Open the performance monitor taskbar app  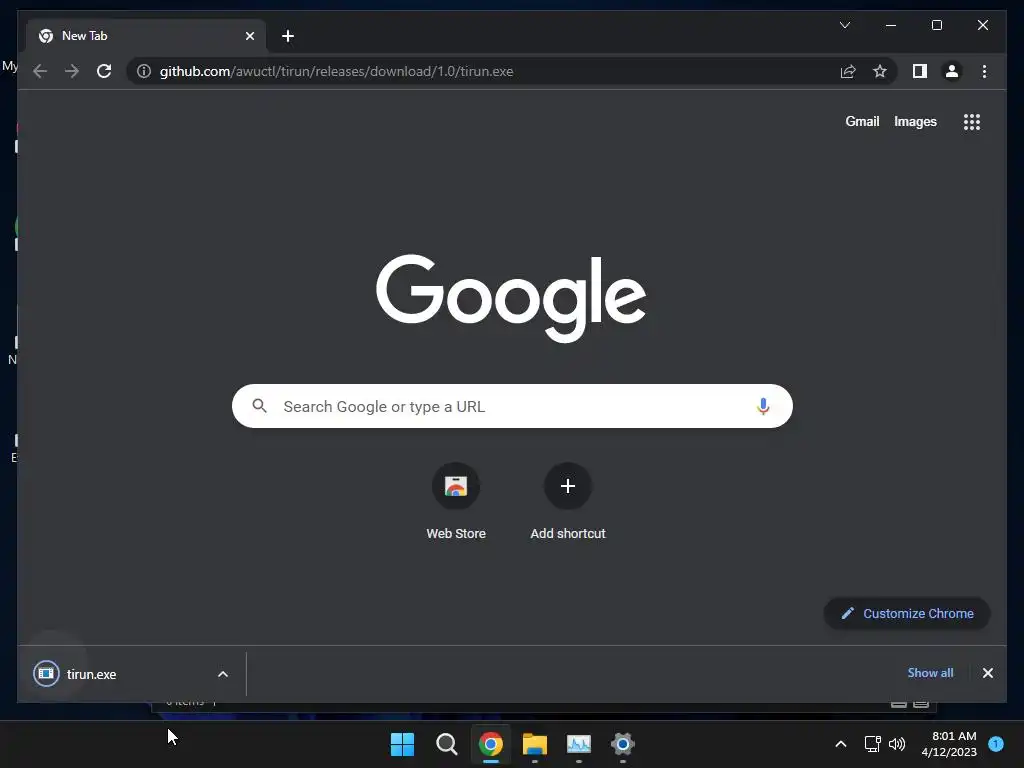click(579, 744)
